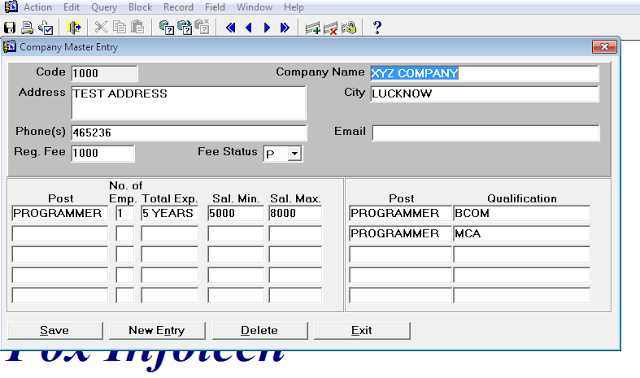640x378 pixels.
Task: Click the Qualification field showing BCOM
Action: [521, 213]
